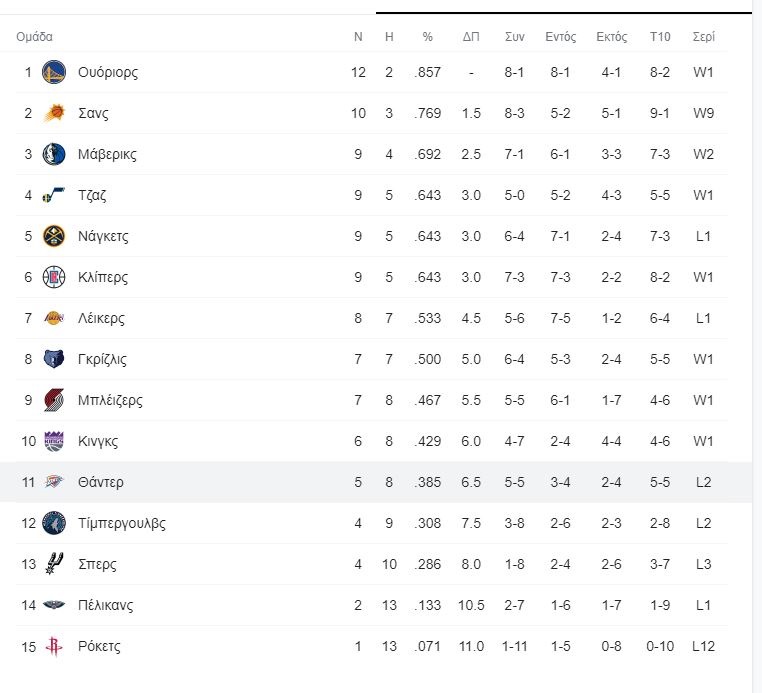
Task: Click the Σερί streak column header
Action: click(703, 36)
